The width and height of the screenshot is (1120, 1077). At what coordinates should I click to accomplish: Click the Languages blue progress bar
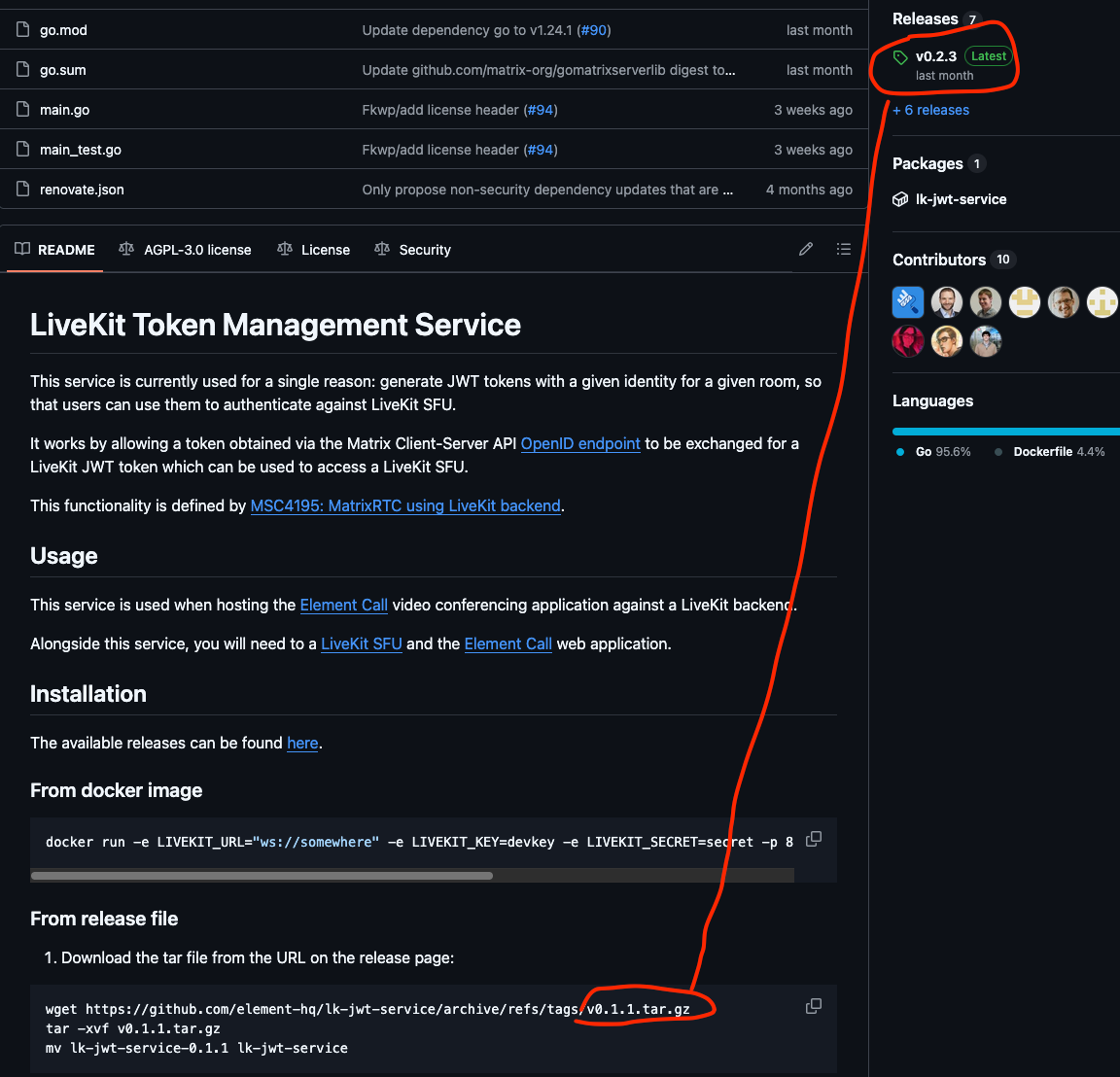pyautogui.click(x=1005, y=432)
